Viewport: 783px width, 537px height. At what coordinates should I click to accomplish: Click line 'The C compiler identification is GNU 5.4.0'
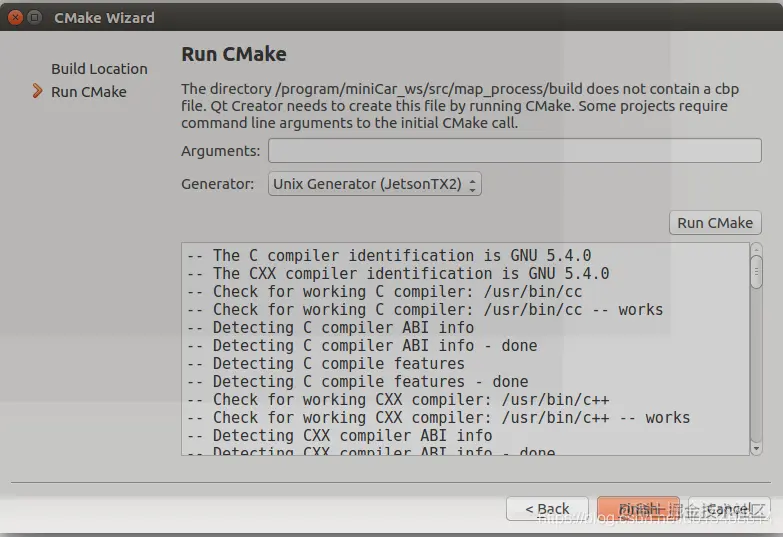point(389,256)
